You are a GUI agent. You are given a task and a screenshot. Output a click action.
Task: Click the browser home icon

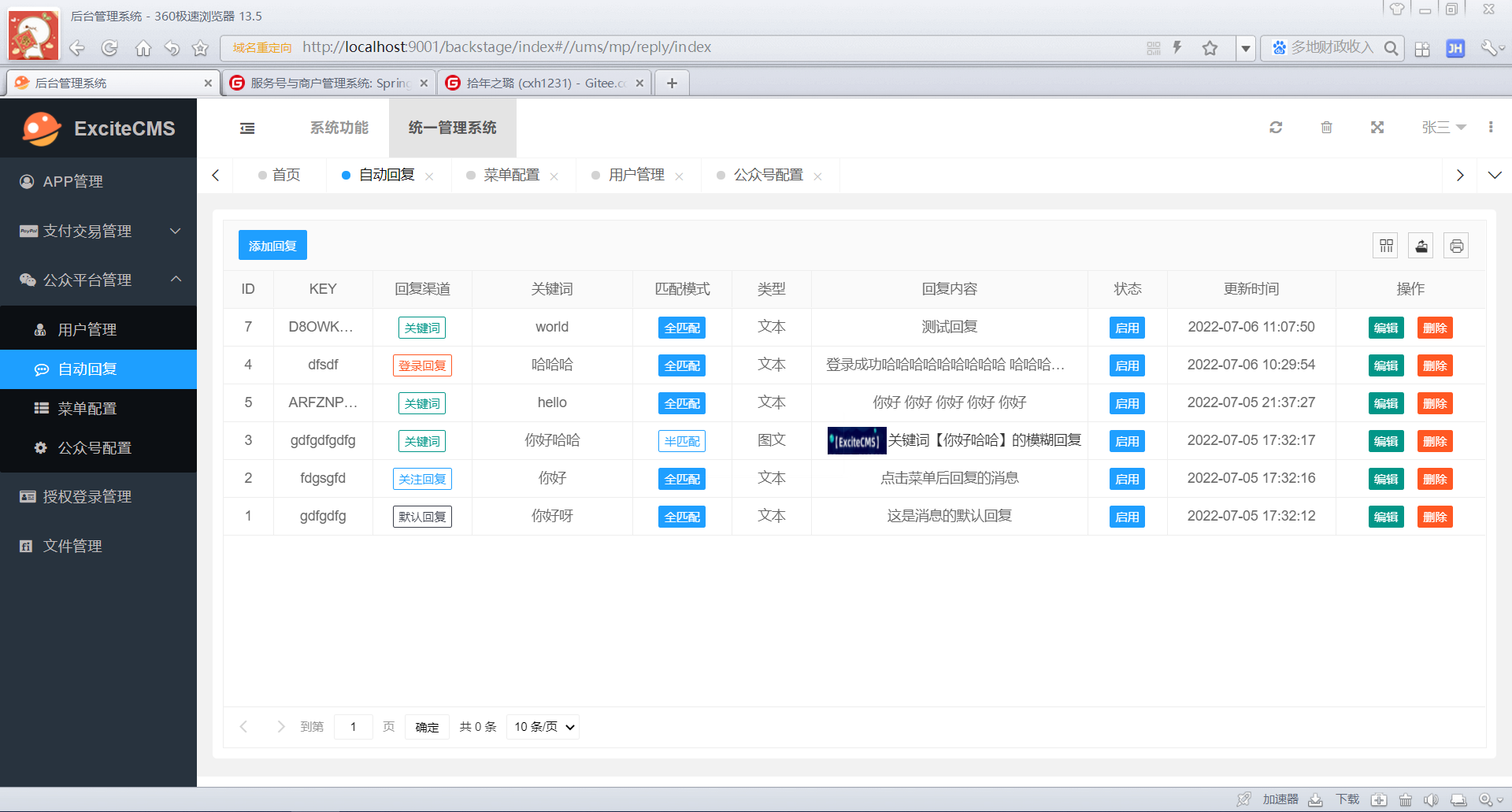(x=143, y=48)
